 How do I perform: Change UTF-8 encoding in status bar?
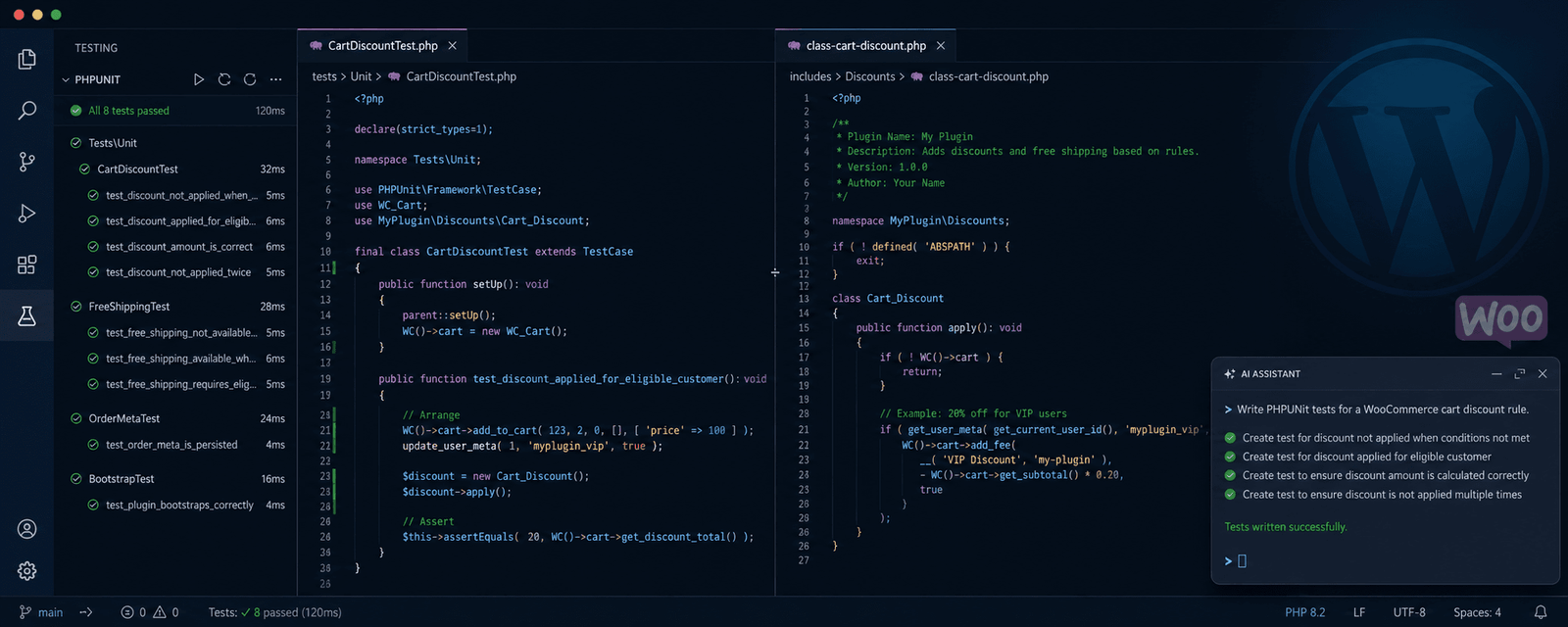[x=1409, y=612]
